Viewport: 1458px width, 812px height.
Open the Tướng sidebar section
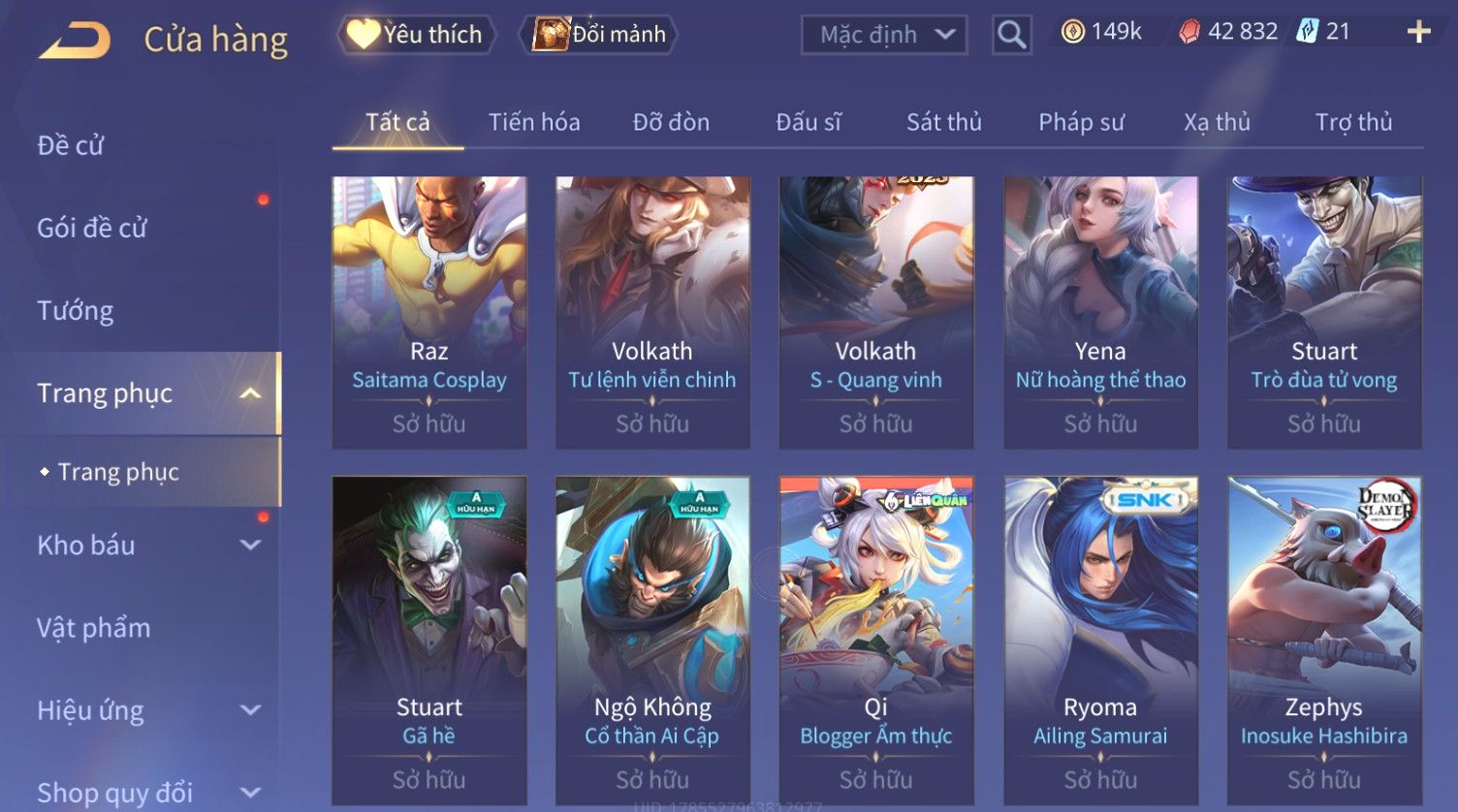pos(75,311)
